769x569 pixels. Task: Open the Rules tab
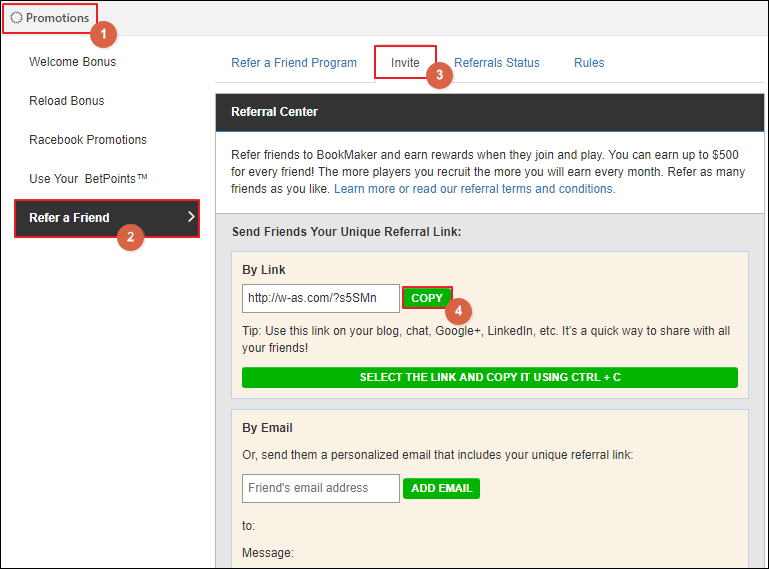[589, 63]
